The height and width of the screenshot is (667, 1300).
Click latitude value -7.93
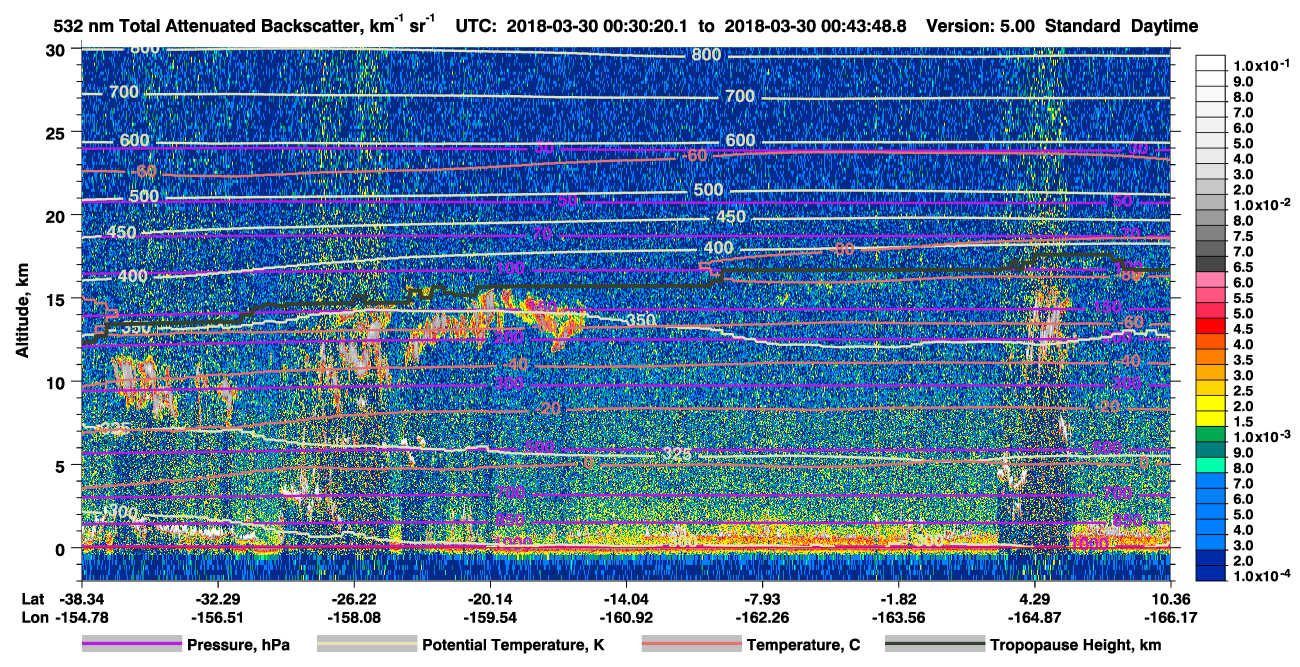click(x=762, y=598)
